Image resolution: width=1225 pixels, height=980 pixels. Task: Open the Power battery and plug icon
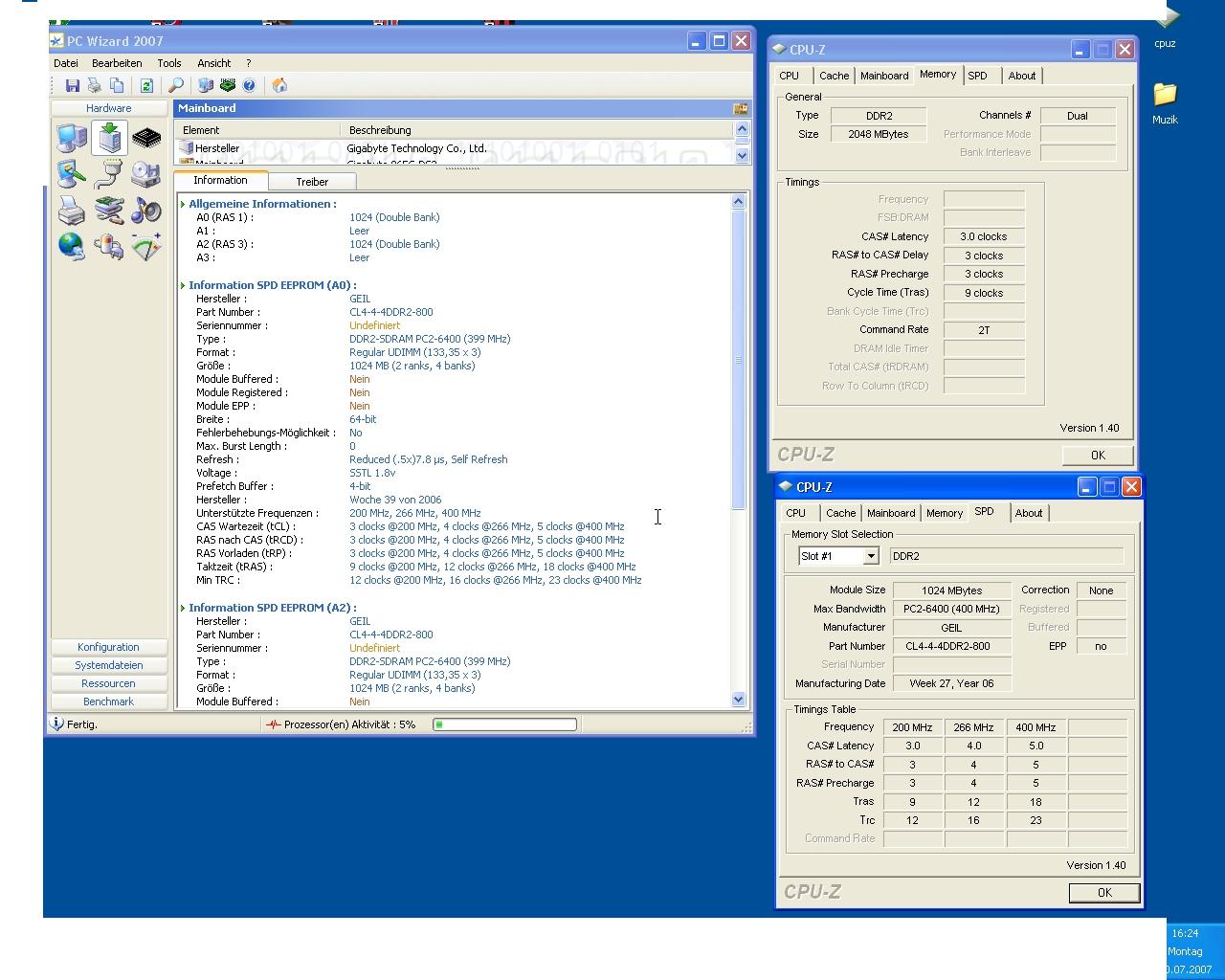[109, 247]
